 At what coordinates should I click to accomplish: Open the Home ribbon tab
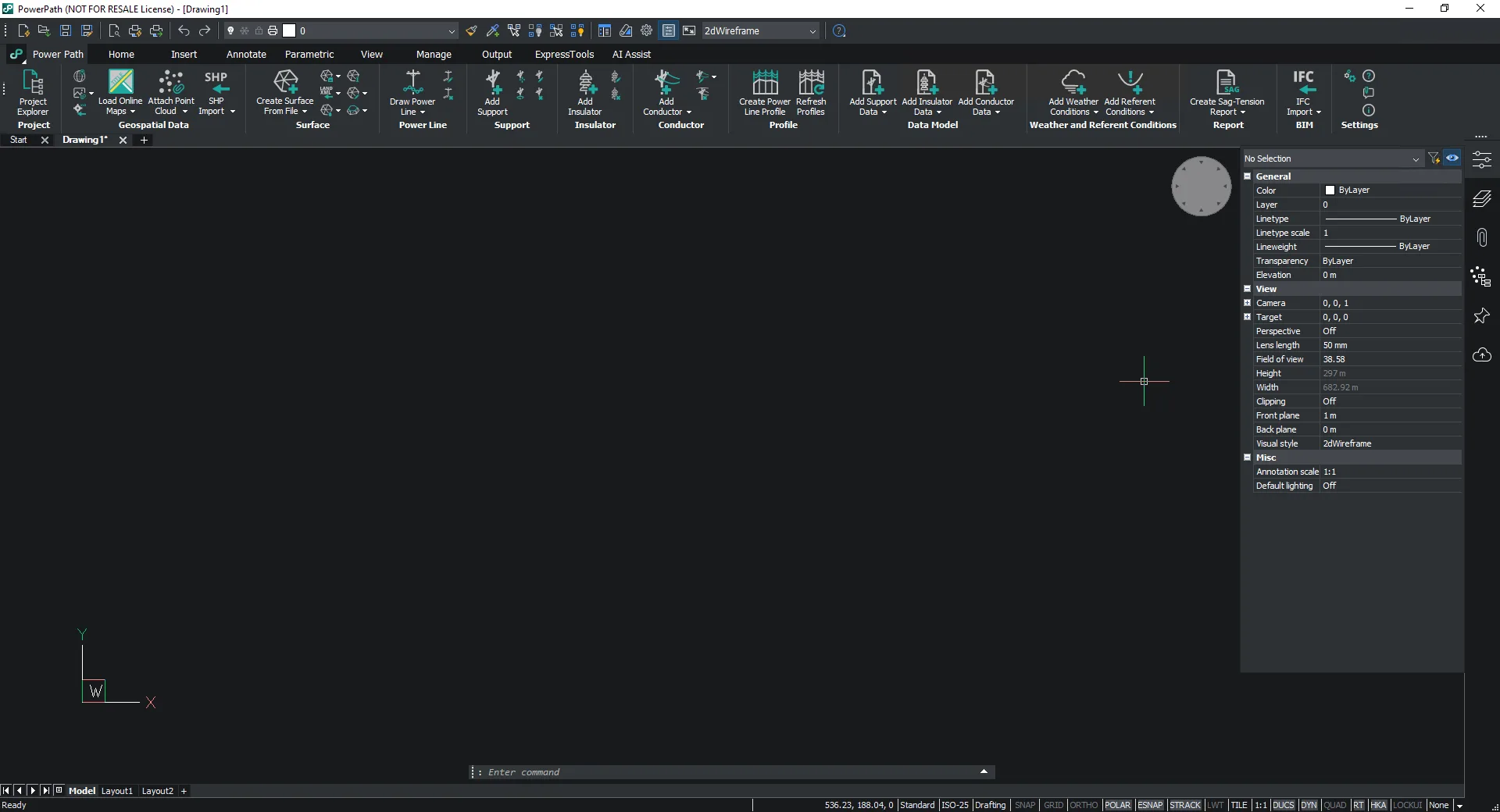[x=121, y=55]
